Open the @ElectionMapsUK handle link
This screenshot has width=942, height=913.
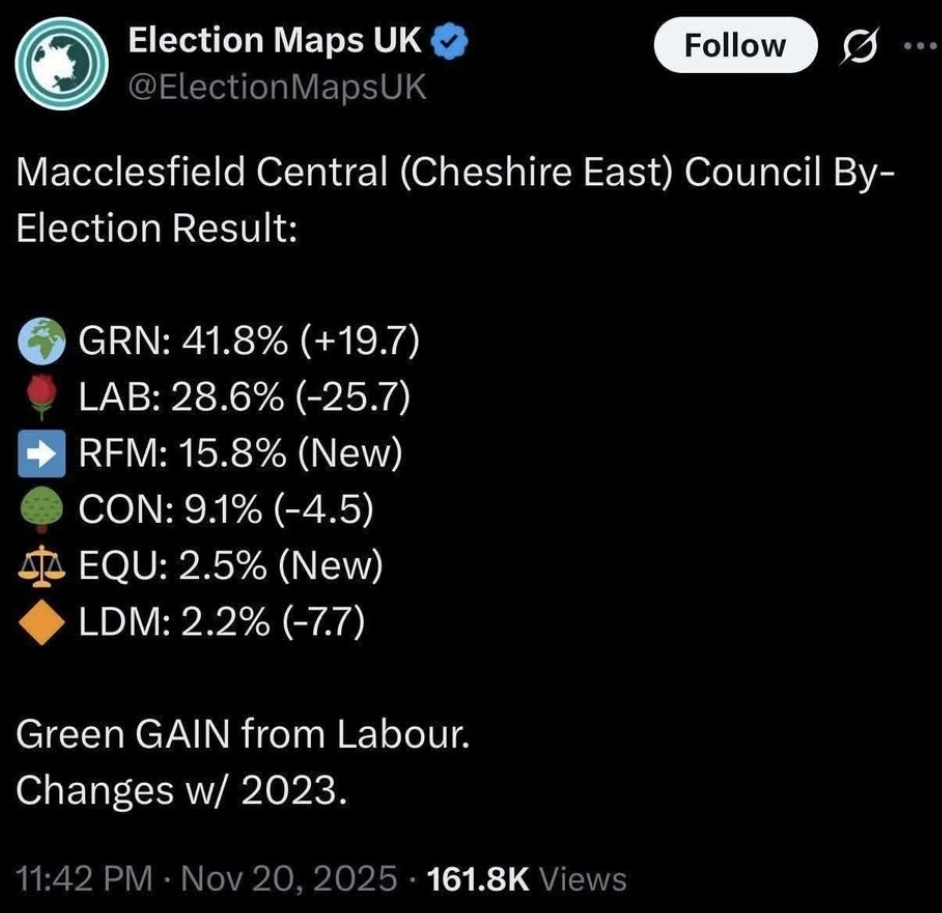278,88
